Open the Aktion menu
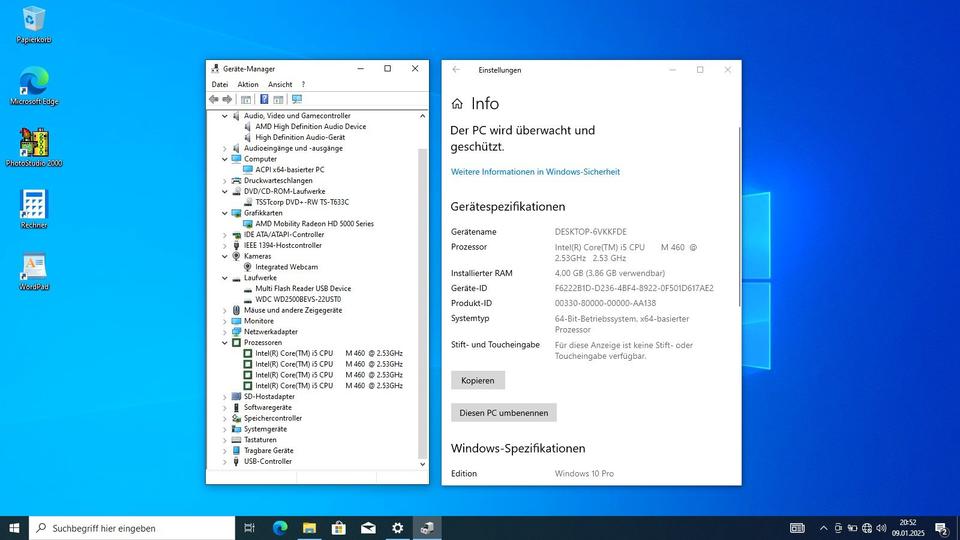Viewport: 960px width, 540px height. tap(248, 84)
